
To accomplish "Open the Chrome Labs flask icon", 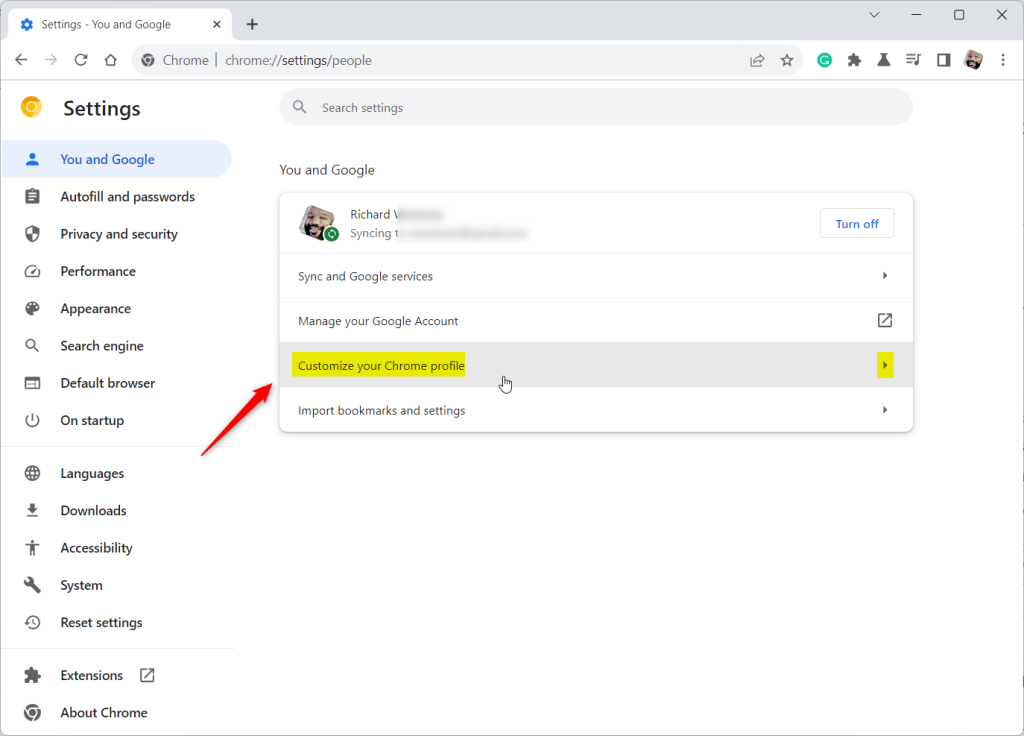I will (884, 60).
